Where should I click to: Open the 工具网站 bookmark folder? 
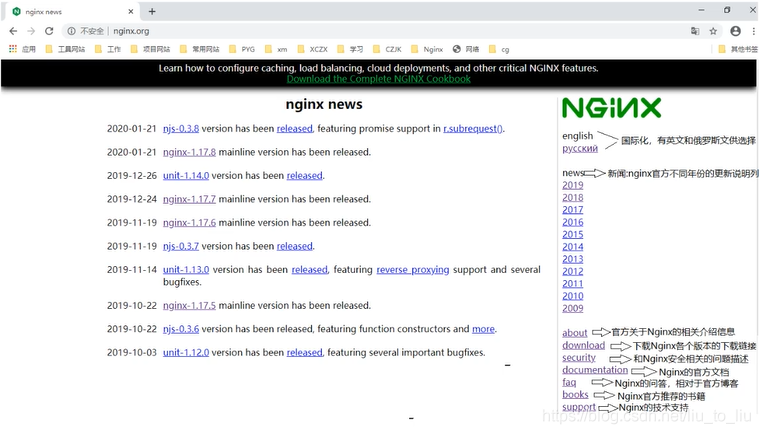click(x=65, y=49)
